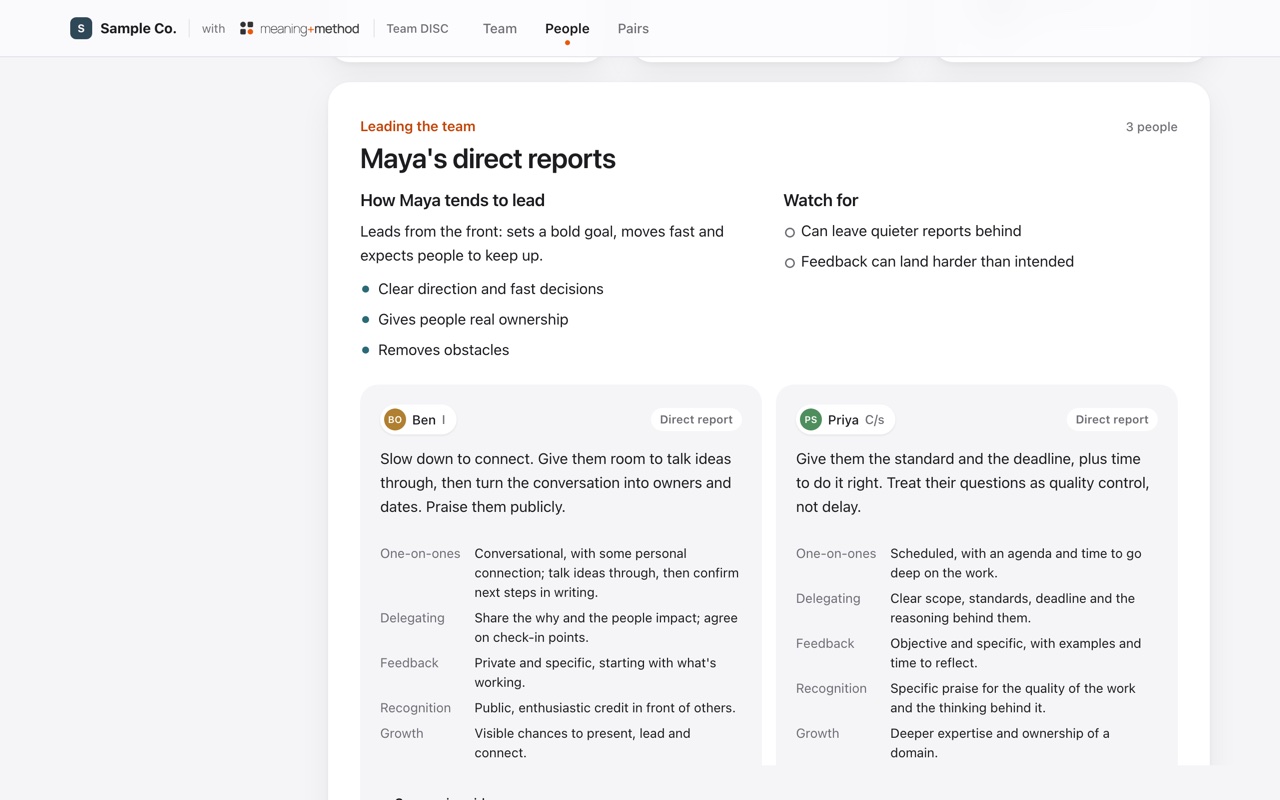Click the Team DISC label
The width and height of the screenshot is (1280, 800).
click(x=417, y=28)
